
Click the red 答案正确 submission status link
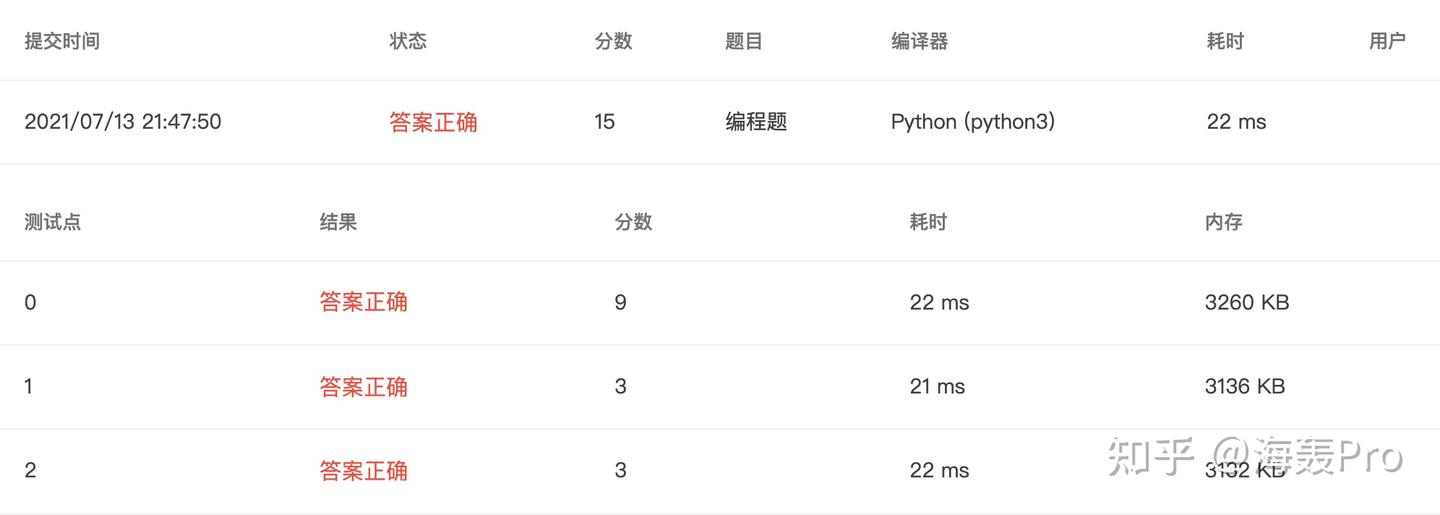[x=433, y=122]
